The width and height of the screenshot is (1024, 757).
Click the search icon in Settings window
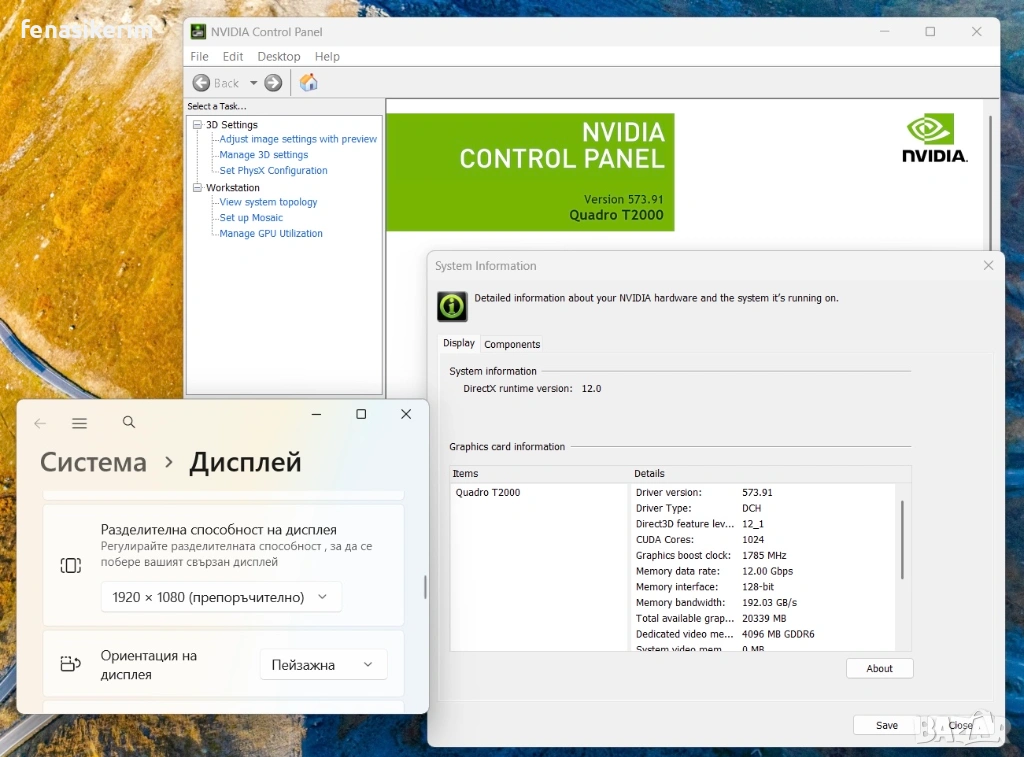(x=129, y=423)
